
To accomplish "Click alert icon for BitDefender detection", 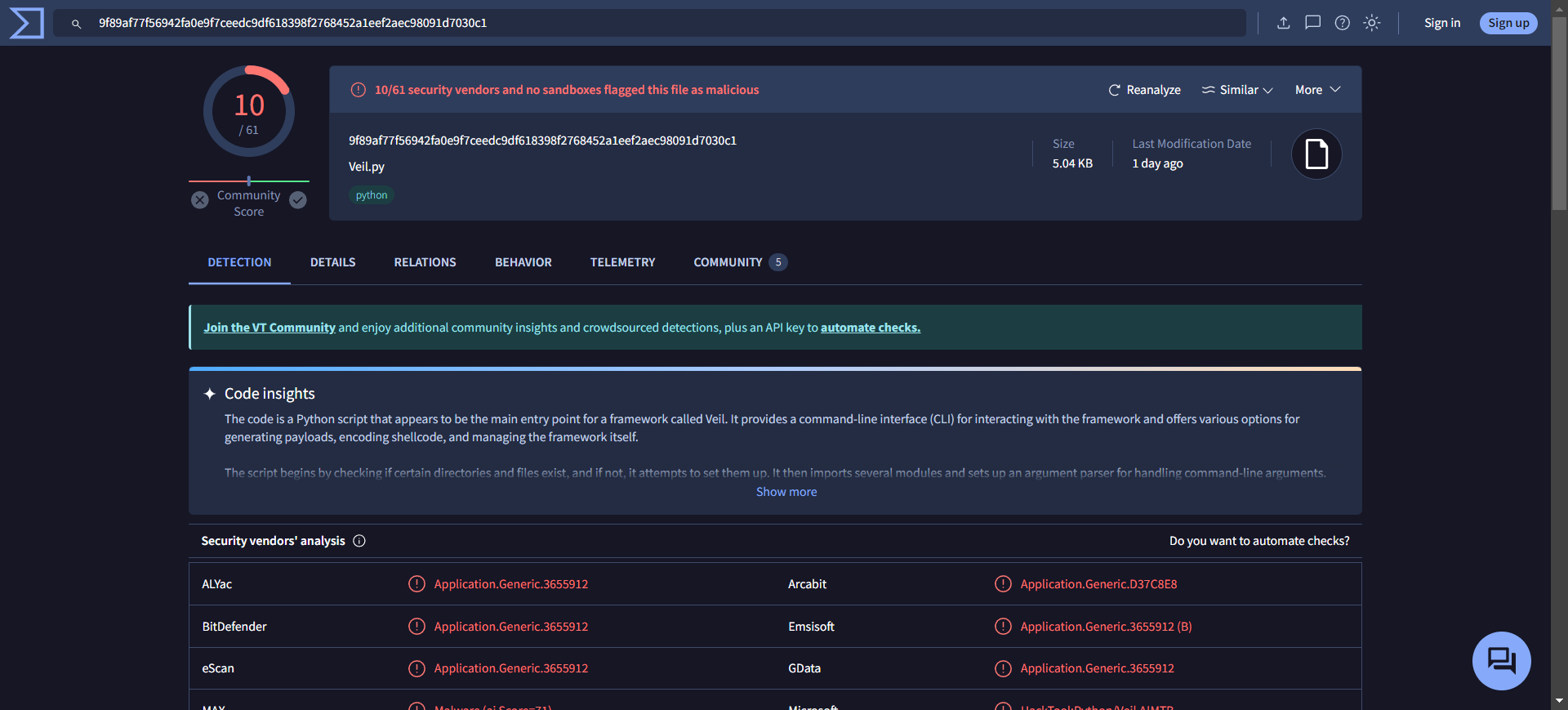I will [416, 627].
